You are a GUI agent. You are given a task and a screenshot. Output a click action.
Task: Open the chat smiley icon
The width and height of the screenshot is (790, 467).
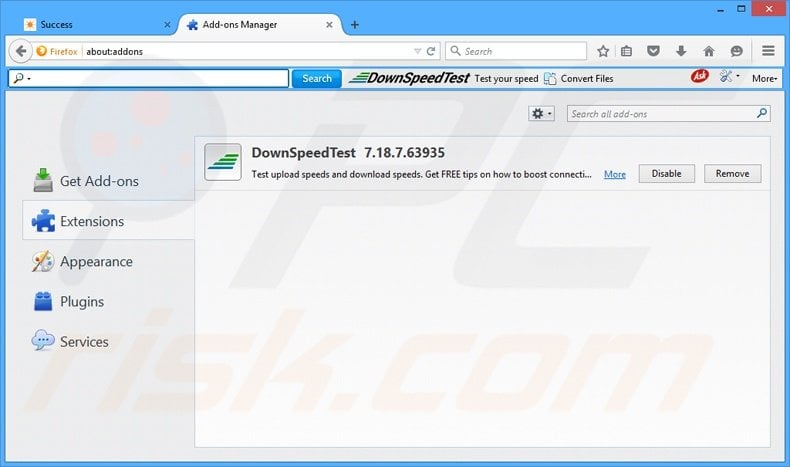pyautogui.click(x=737, y=51)
